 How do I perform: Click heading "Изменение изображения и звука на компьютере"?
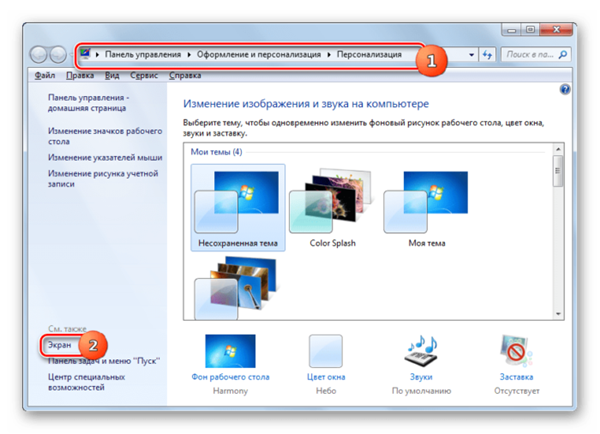point(306,104)
